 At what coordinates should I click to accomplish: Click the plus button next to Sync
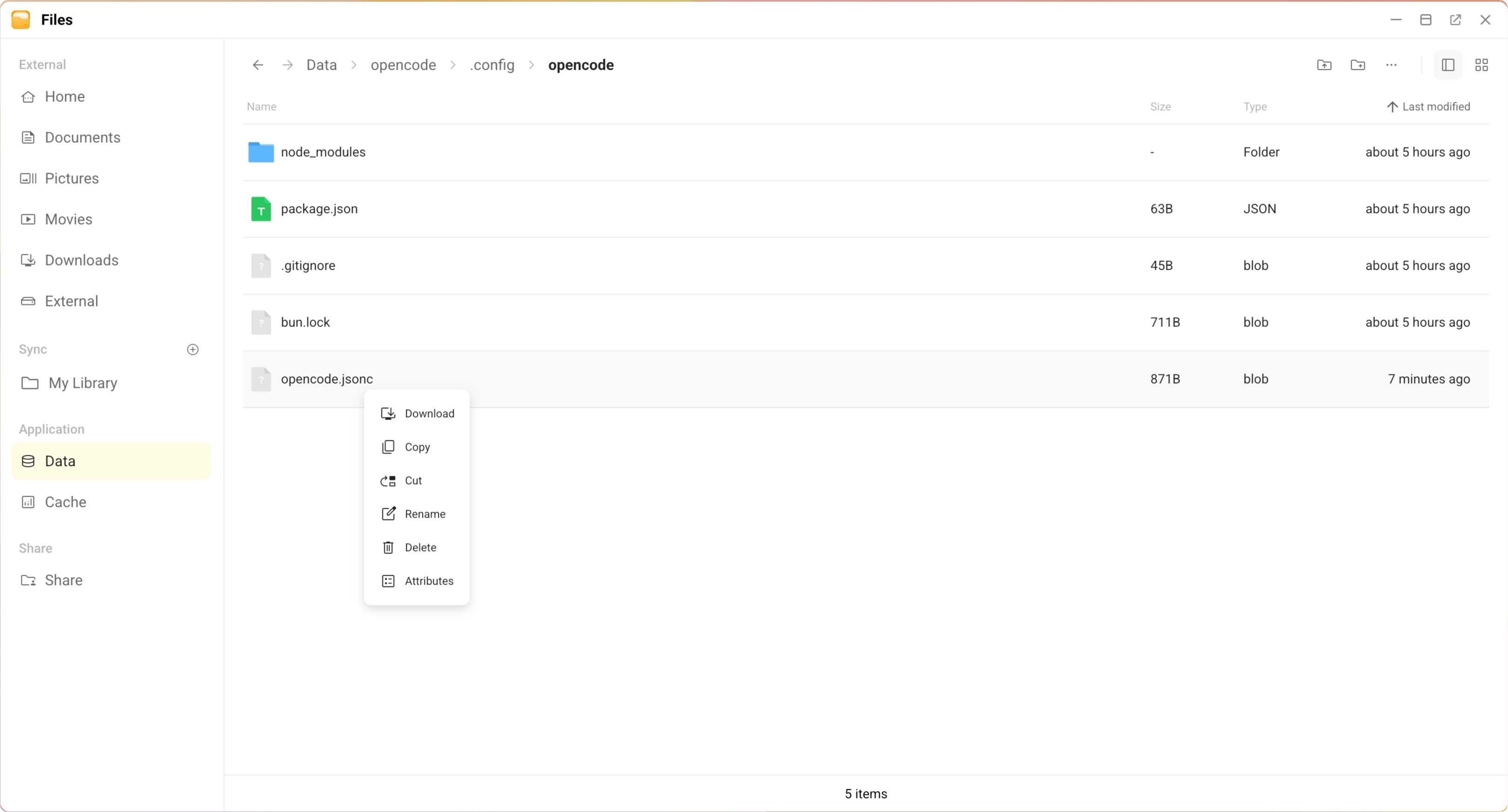(x=193, y=349)
